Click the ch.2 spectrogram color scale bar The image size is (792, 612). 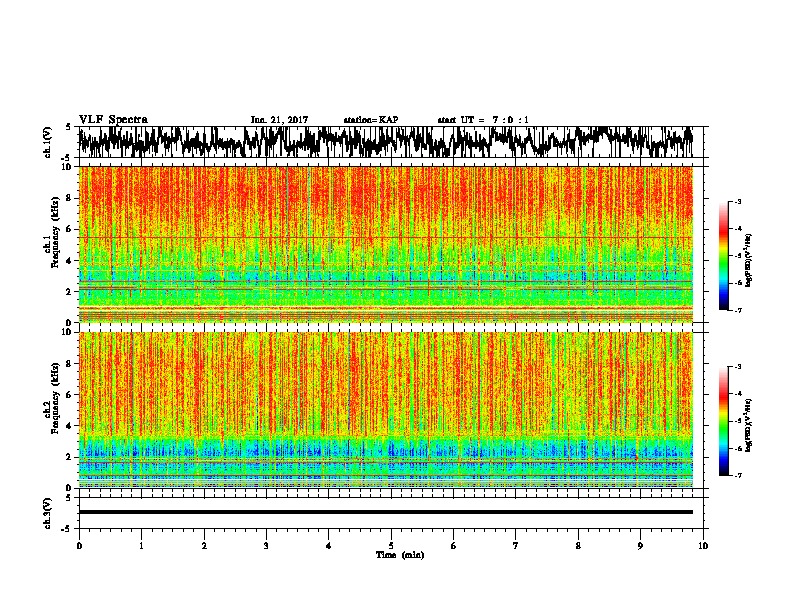(724, 421)
